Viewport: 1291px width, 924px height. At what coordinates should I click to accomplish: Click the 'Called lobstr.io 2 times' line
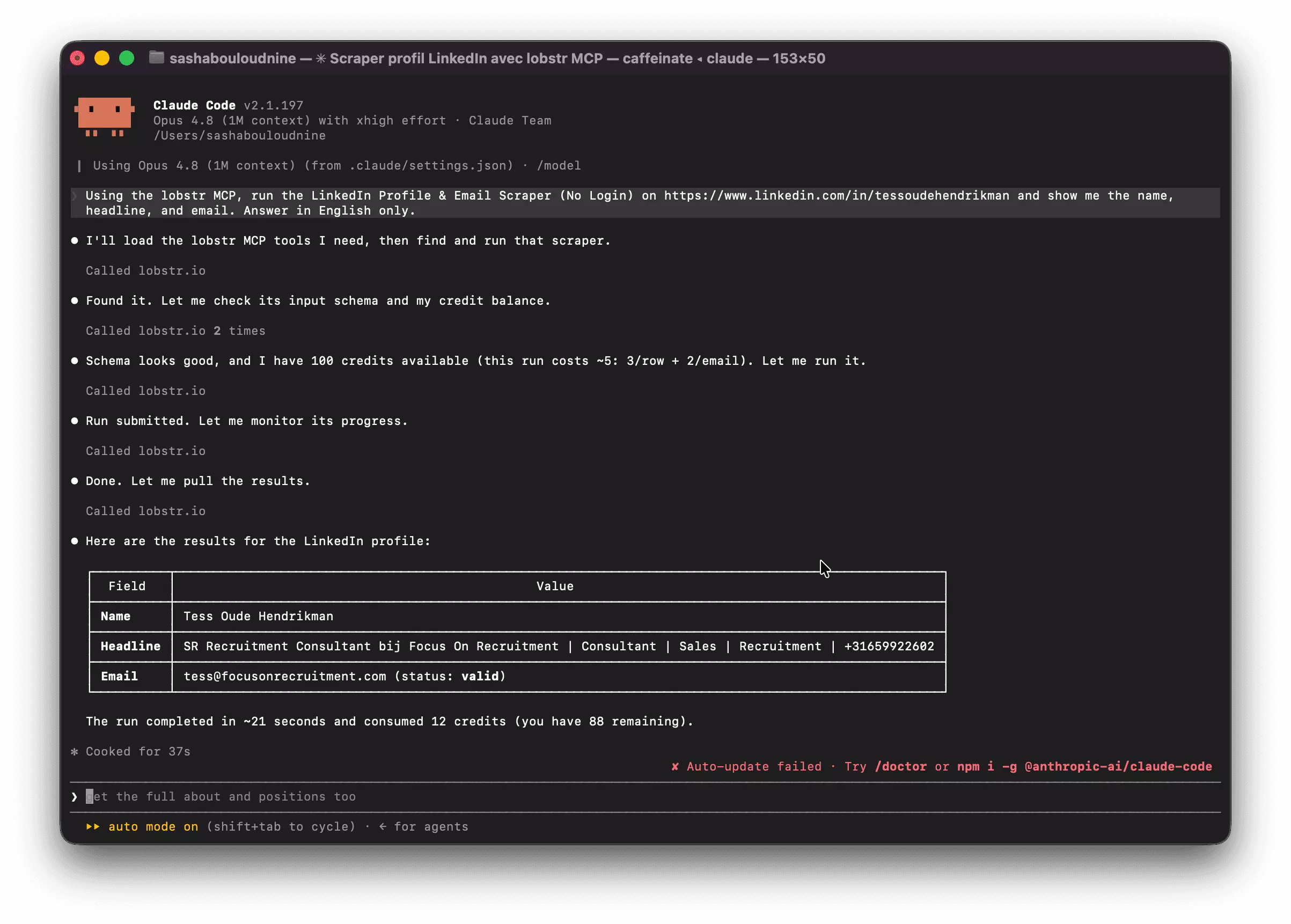pos(175,331)
